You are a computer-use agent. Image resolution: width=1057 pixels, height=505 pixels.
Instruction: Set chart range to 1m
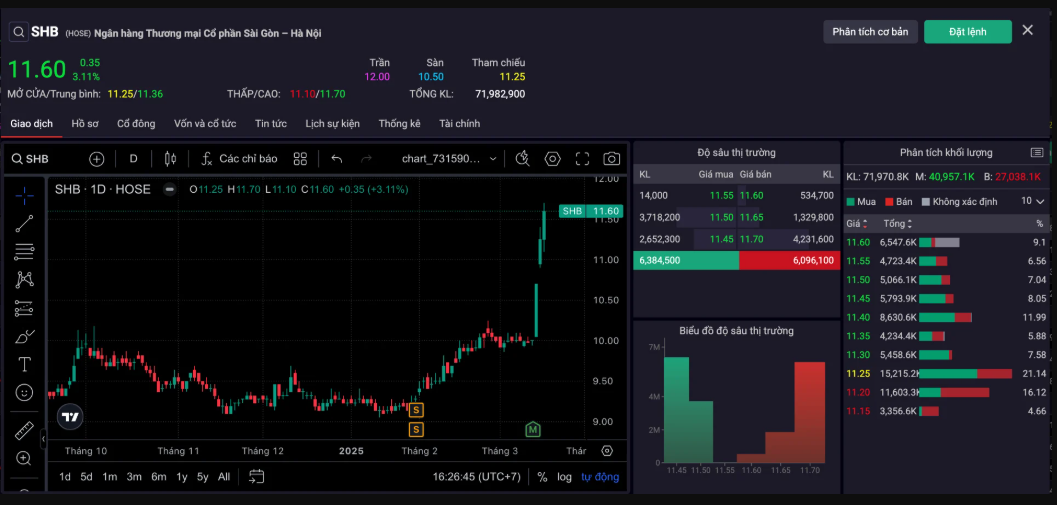tap(110, 477)
